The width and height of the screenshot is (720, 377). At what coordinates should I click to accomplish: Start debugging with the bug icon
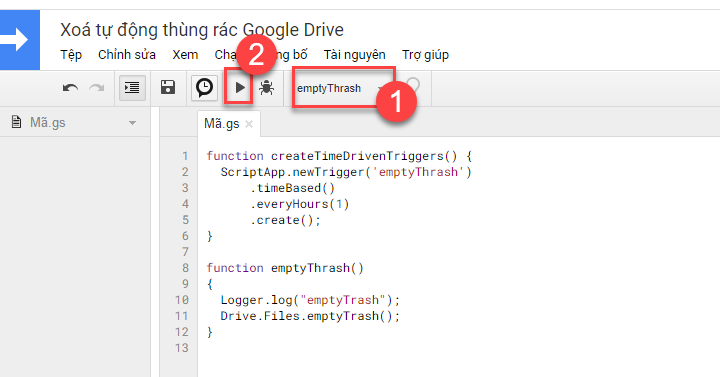tap(266, 87)
